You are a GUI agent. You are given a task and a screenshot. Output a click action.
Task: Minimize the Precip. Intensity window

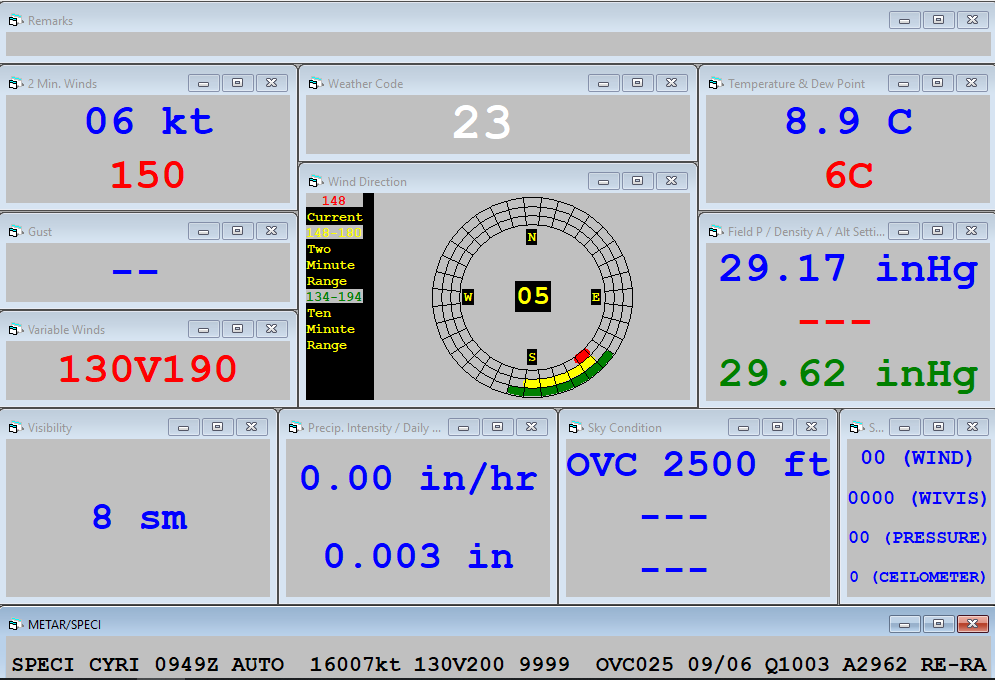coord(463,427)
